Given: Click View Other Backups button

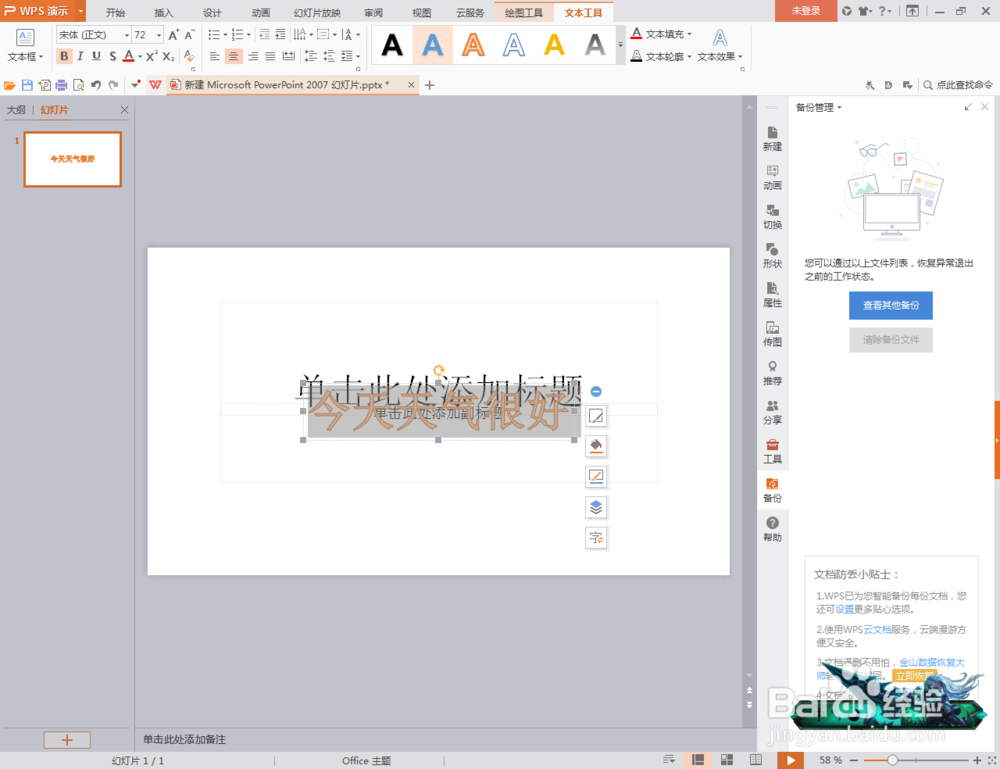Looking at the screenshot, I should click(x=890, y=305).
